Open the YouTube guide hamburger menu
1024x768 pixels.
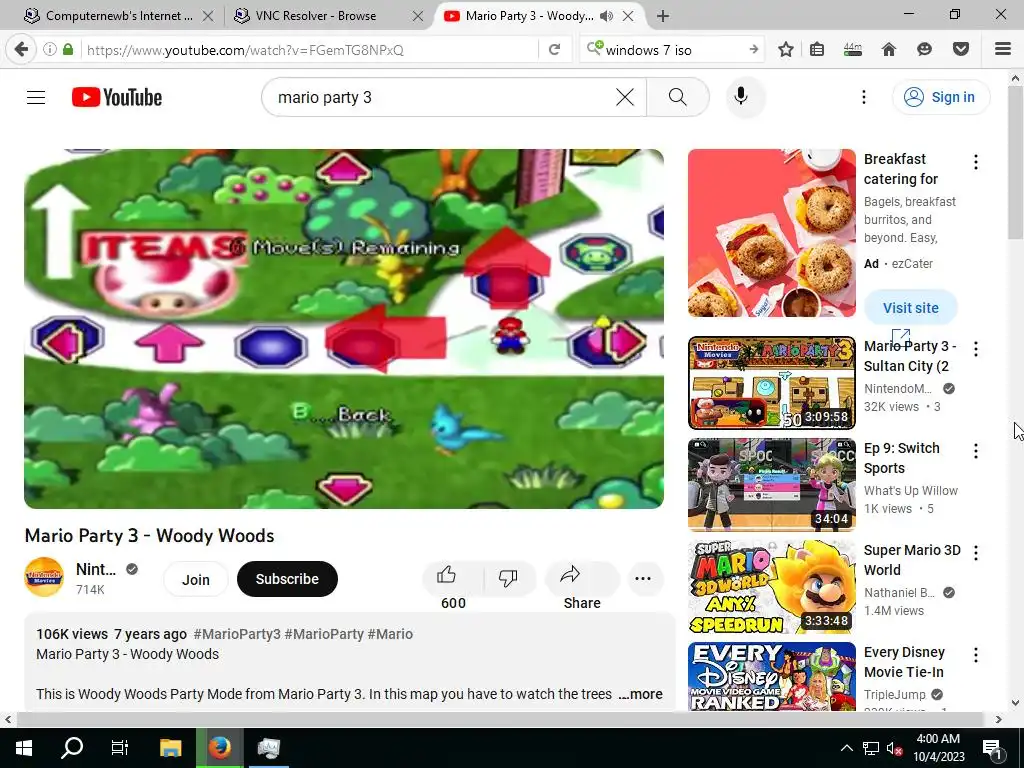[36, 97]
